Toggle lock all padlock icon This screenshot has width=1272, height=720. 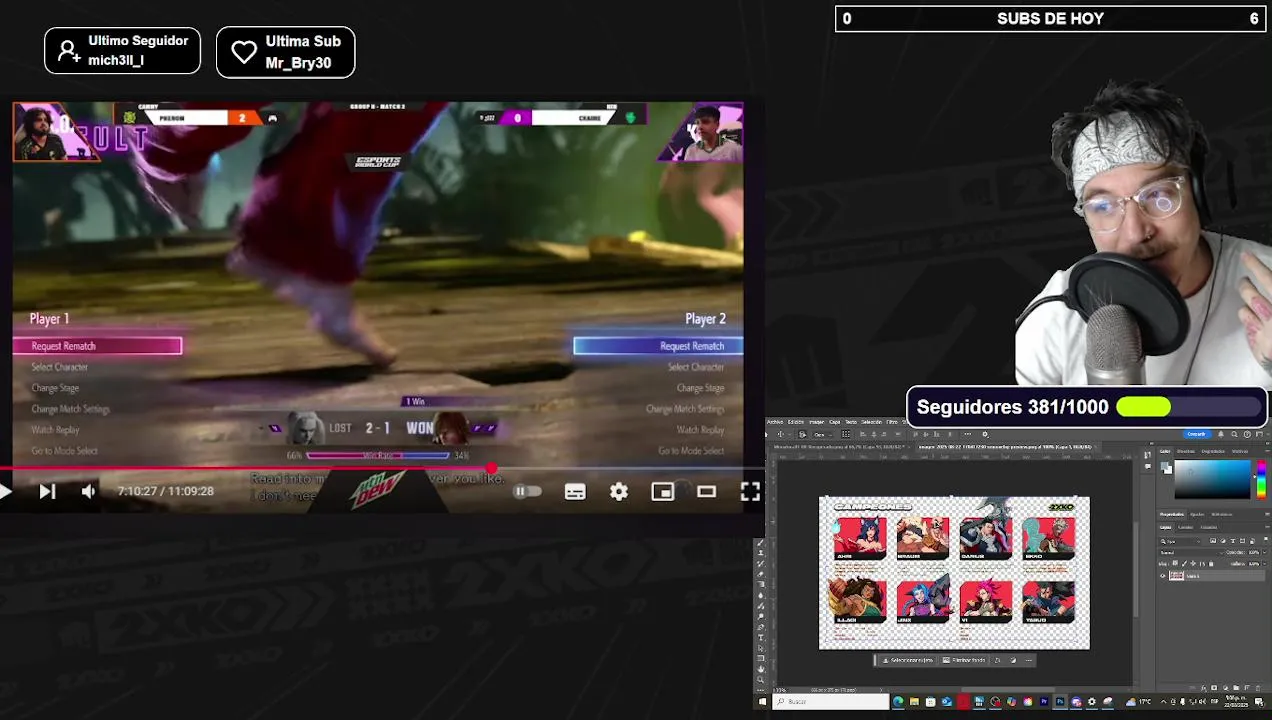pyautogui.click(x=1211, y=564)
